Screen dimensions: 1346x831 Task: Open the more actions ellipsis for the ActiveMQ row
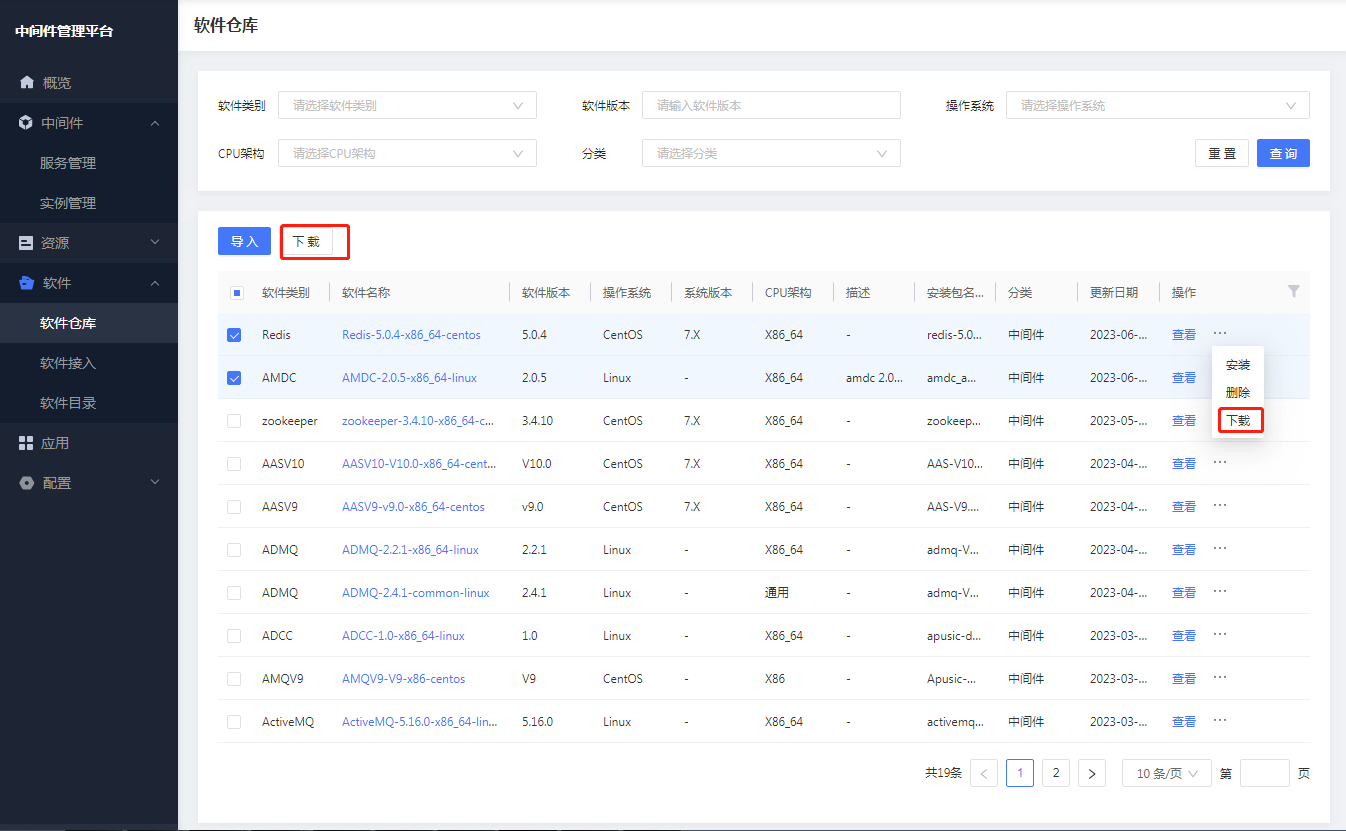1220,720
